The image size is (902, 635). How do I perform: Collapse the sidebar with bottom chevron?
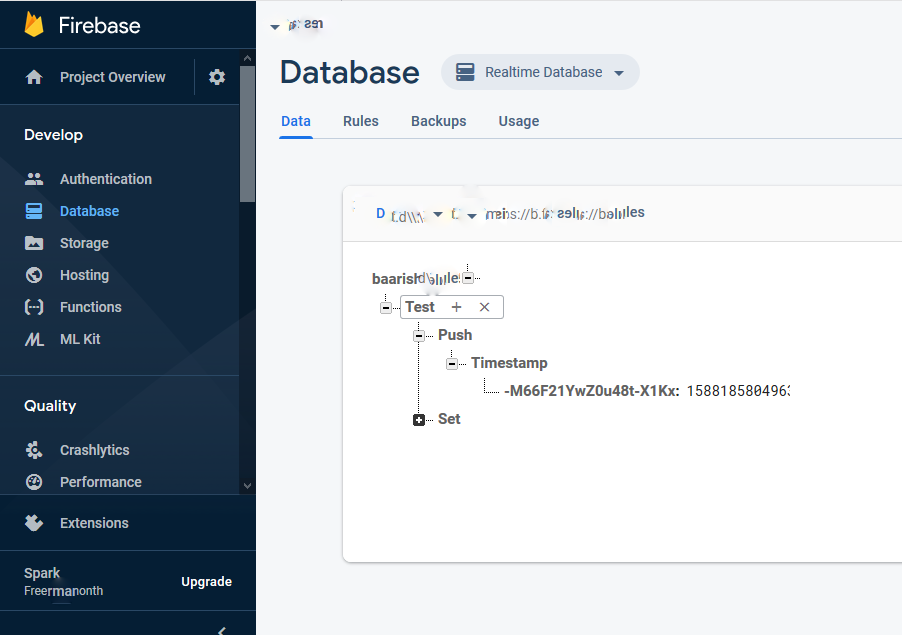pos(222,630)
